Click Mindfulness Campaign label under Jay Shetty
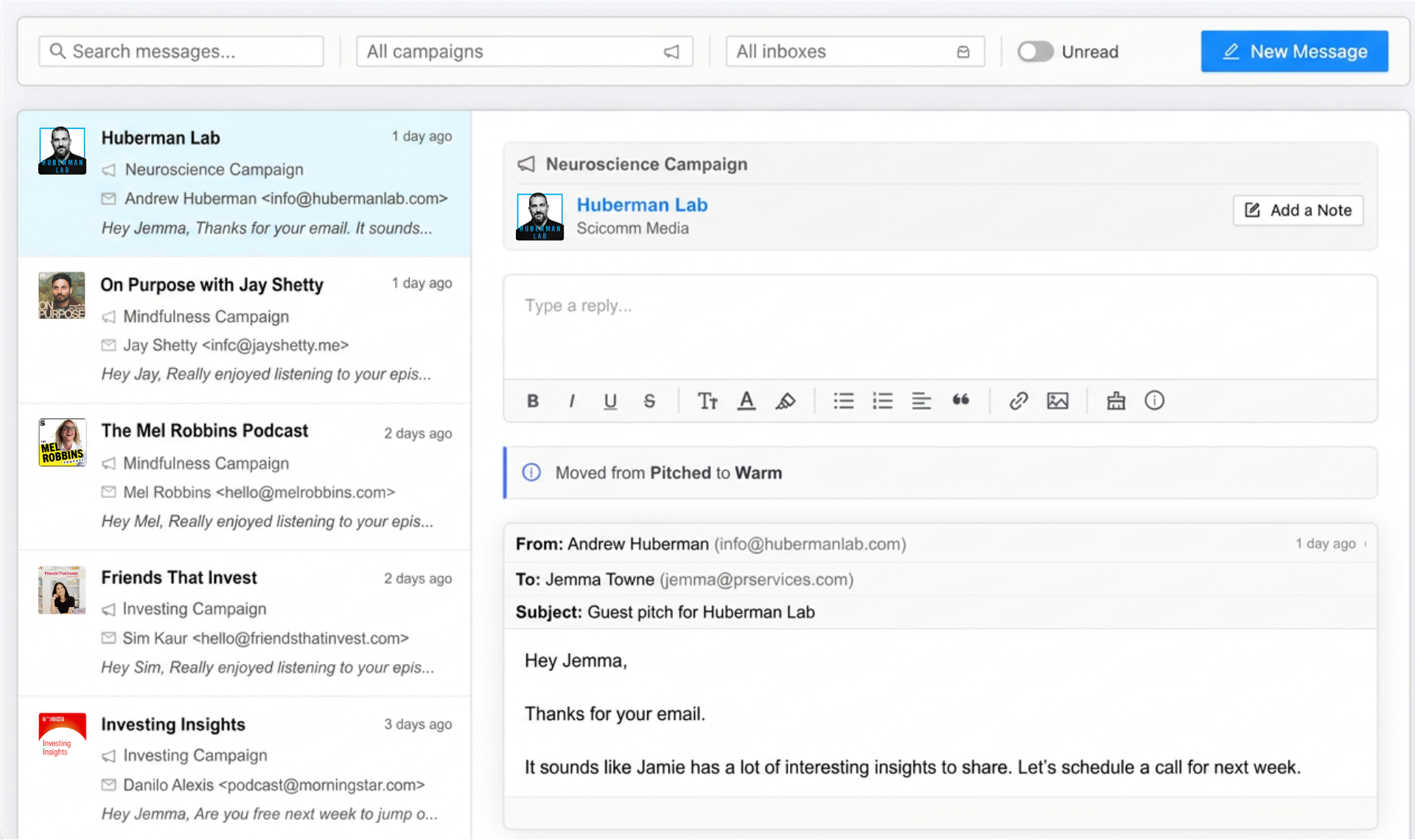Screen dimensions: 1415x840 (206, 317)
